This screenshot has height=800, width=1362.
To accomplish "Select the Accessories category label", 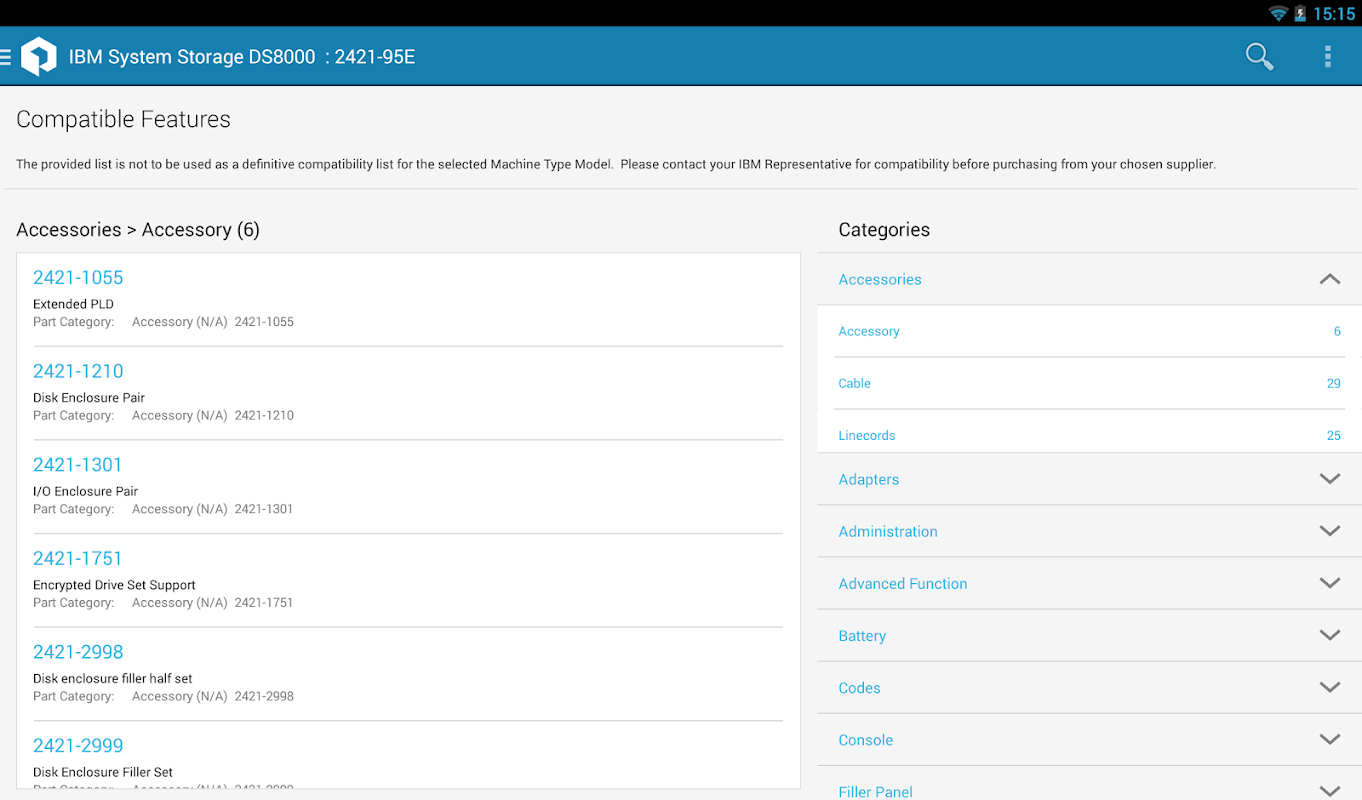I will tap(880, 279).
